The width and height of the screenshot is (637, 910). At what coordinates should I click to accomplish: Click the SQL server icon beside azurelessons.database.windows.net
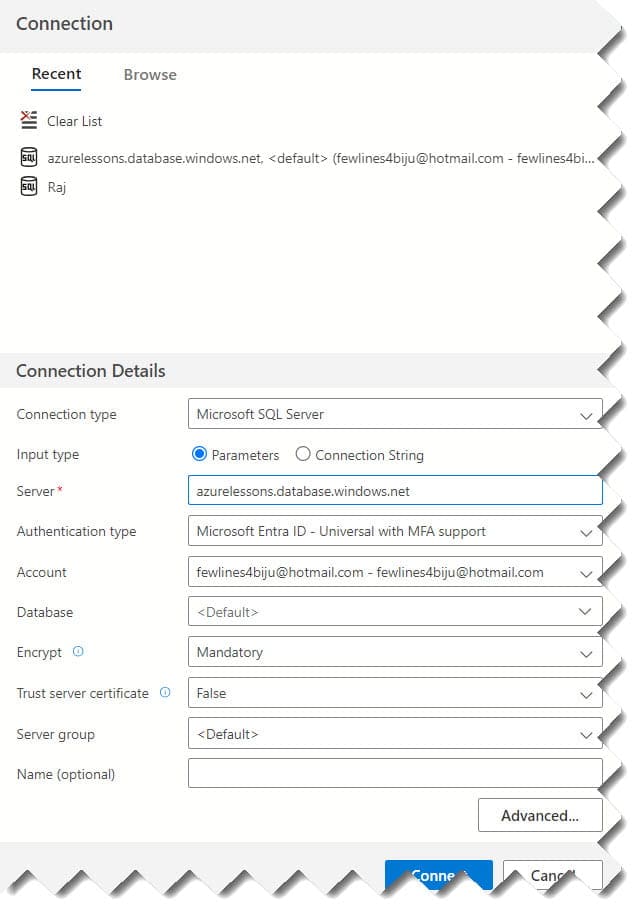27,157
